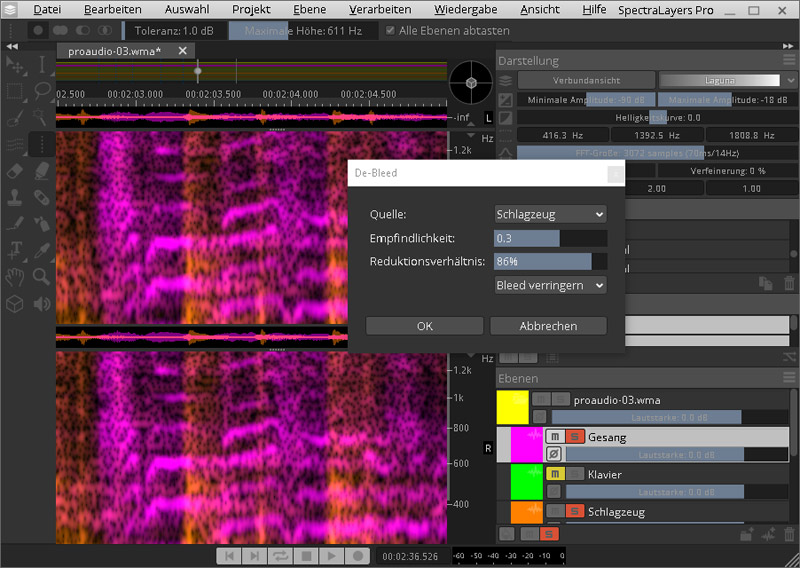
Task: Uncheck 'Alle Ebenen abtasten' checkbox
Action: [390, 30]
